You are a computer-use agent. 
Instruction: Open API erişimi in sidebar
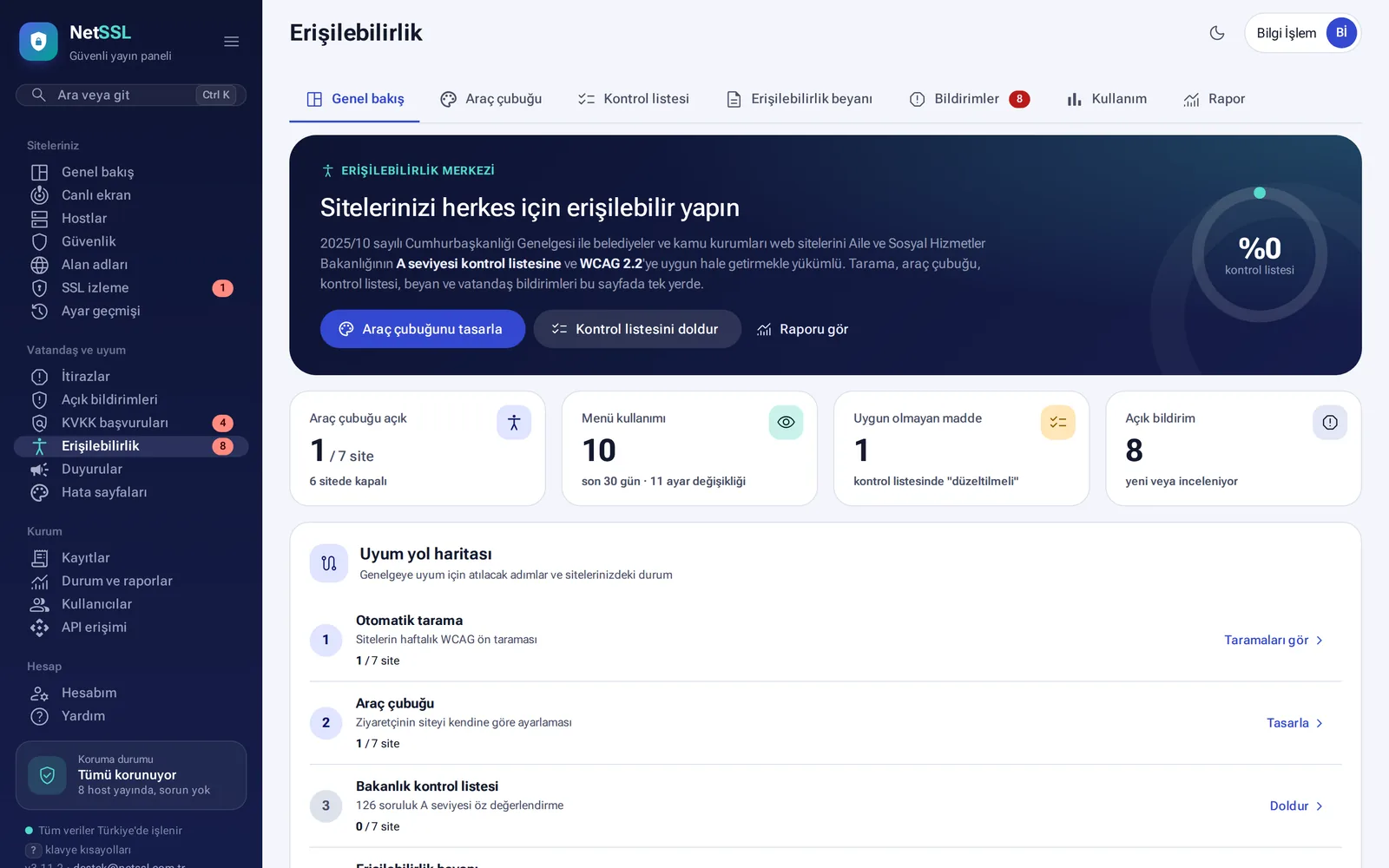(131, 628)
